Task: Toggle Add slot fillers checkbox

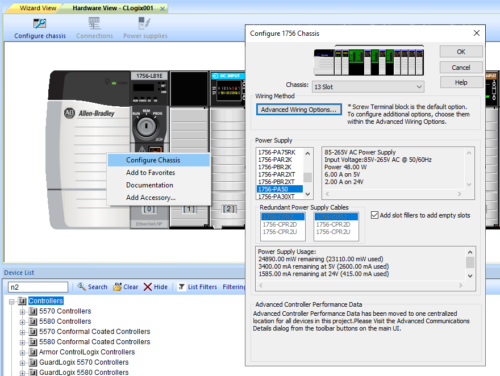Action: point(375,215)
